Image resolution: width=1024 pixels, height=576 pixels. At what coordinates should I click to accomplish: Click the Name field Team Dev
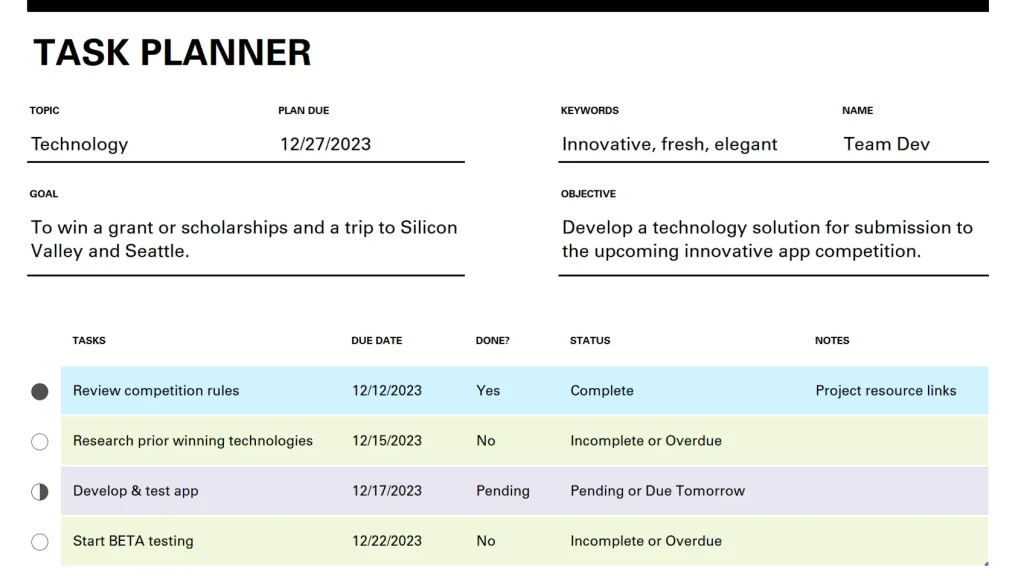[886, 144]
